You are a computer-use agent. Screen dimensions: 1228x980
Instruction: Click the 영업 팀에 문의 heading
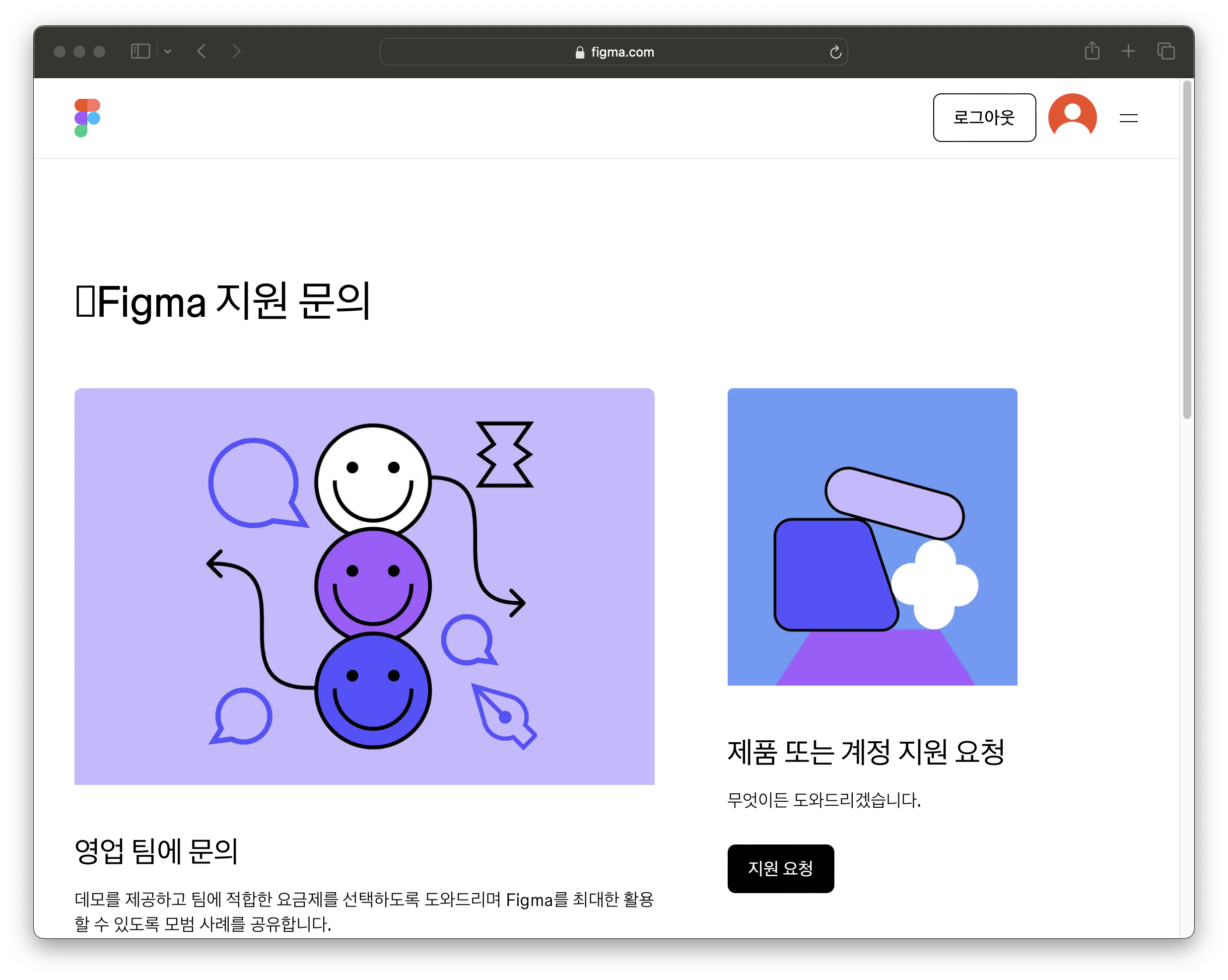pos(156,850)
